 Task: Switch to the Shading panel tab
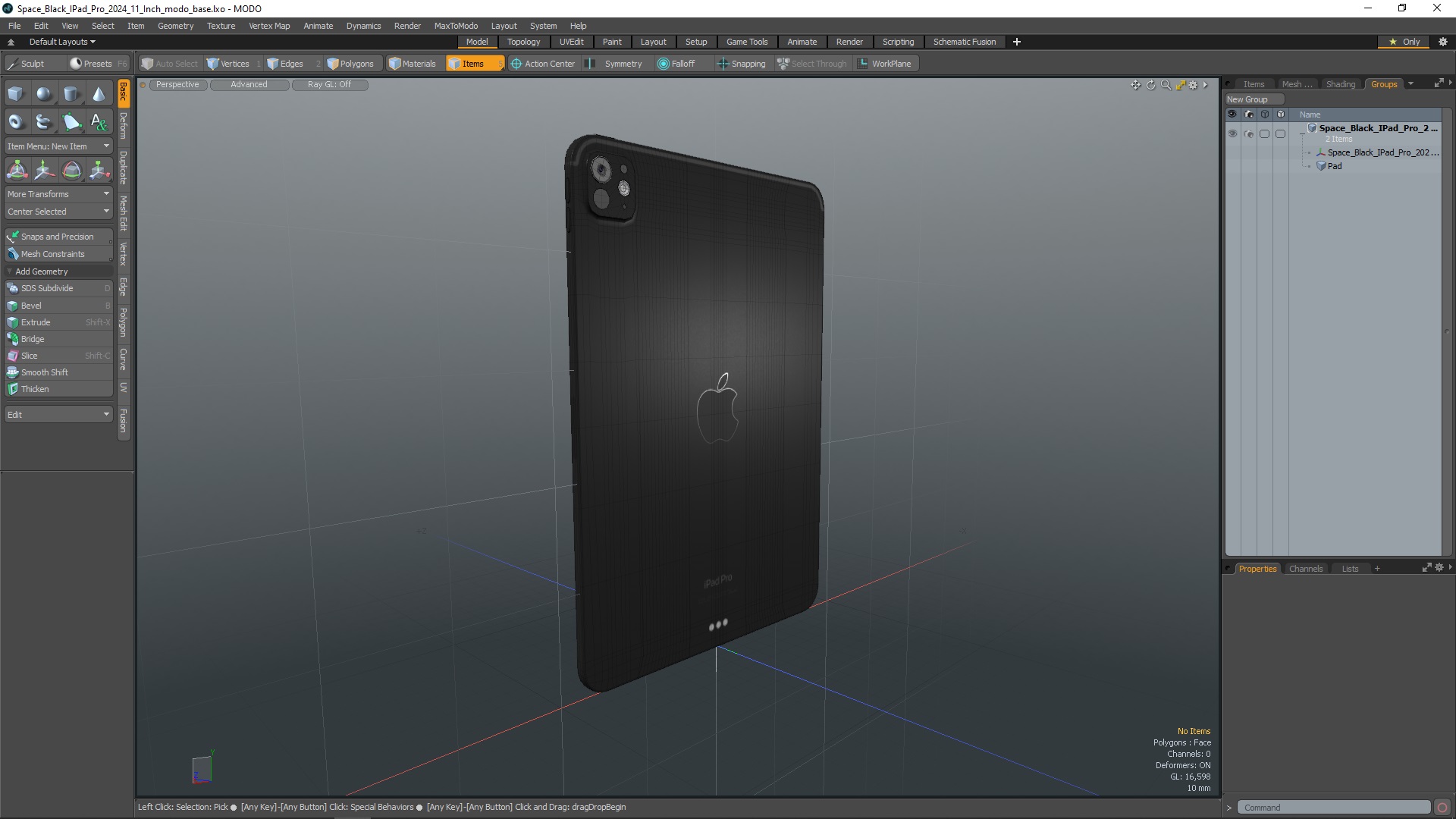pyautogui.click(x=1340, y=84)
